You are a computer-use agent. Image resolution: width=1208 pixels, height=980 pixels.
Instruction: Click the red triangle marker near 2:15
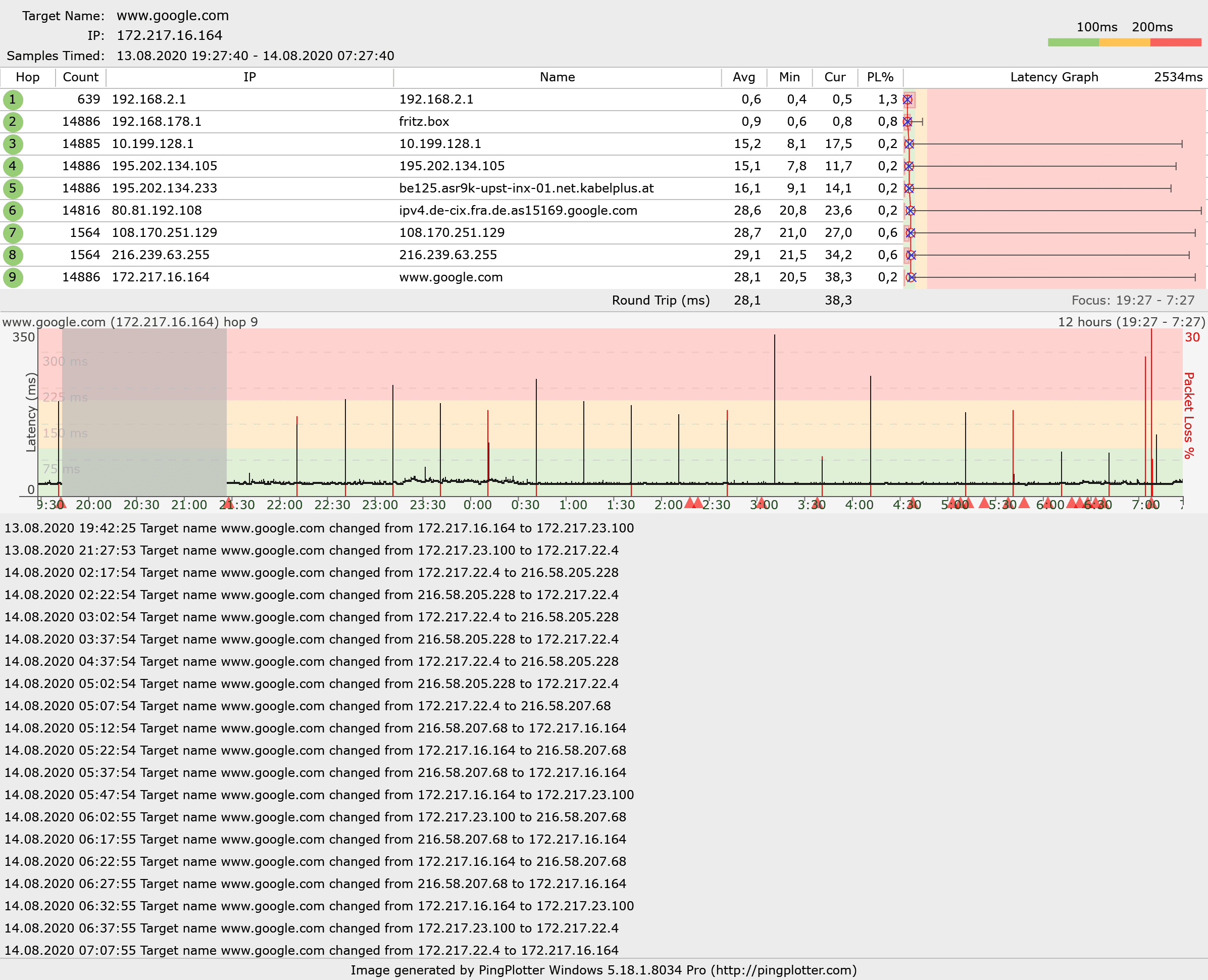click(689, 503)
